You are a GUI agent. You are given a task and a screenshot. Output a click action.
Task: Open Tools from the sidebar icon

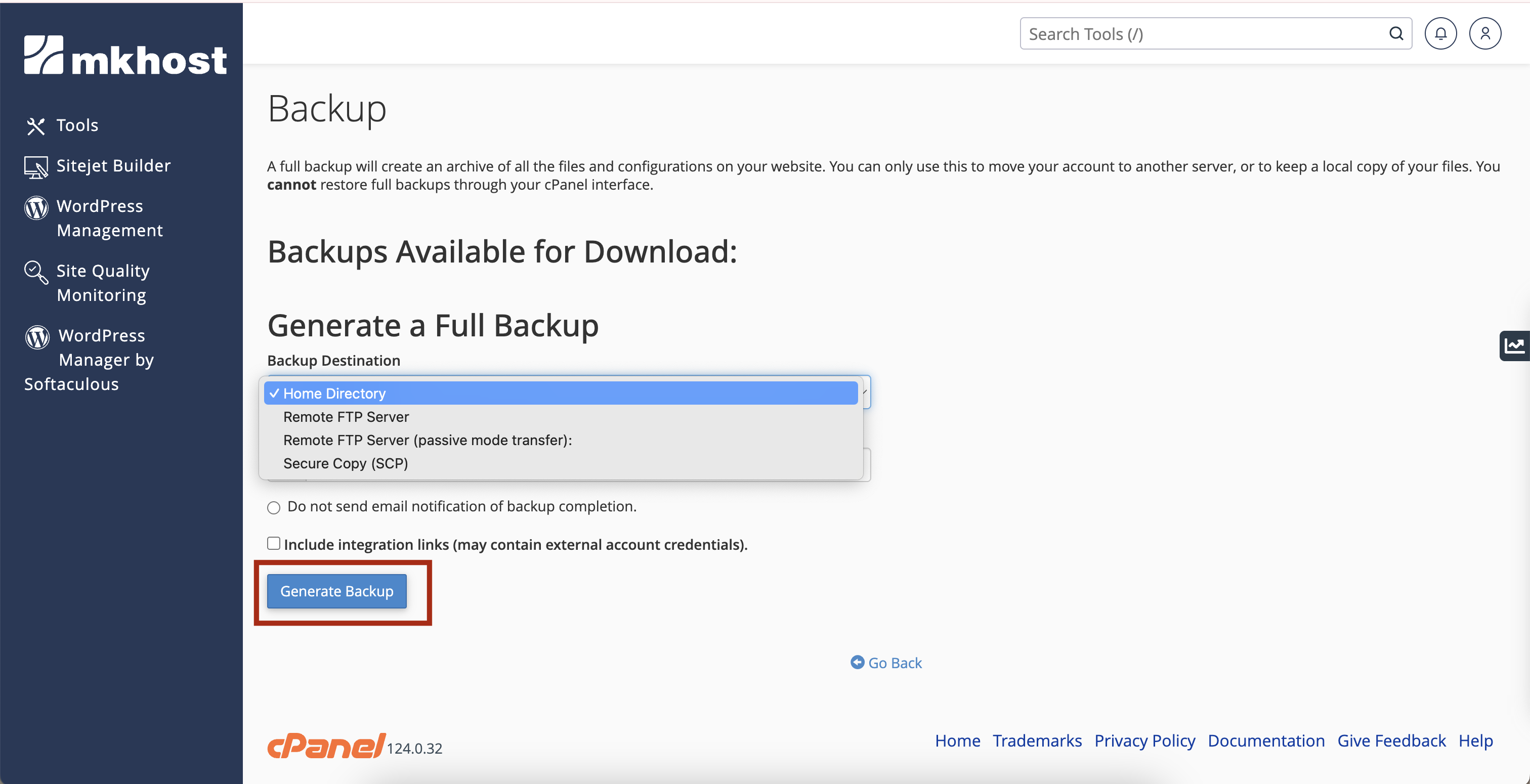click(x=35, y=126)
